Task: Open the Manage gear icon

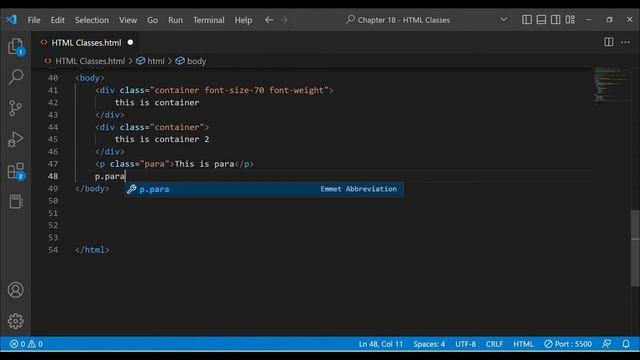Action: coord(16,321)
